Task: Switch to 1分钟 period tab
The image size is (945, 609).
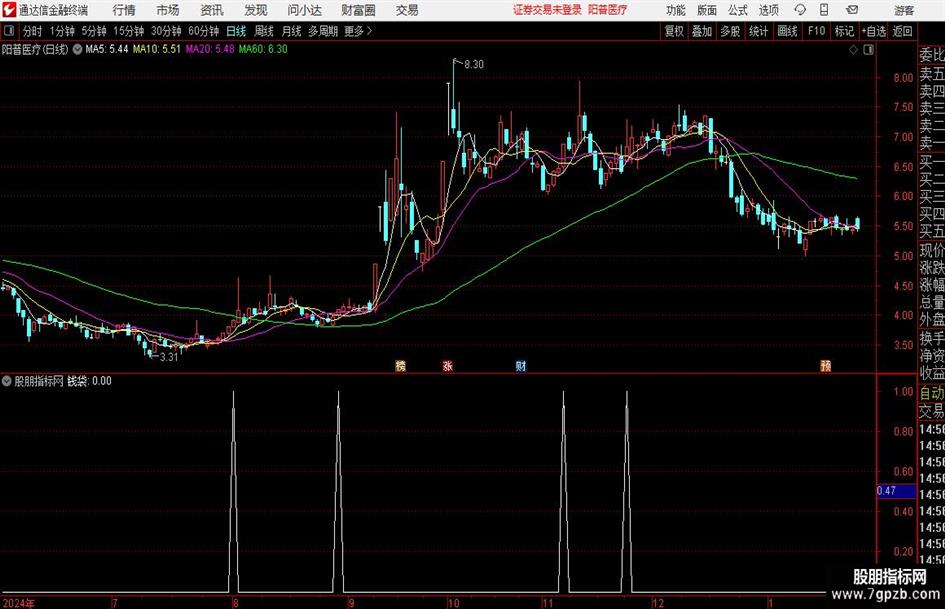Action: [x=62, y=31]
